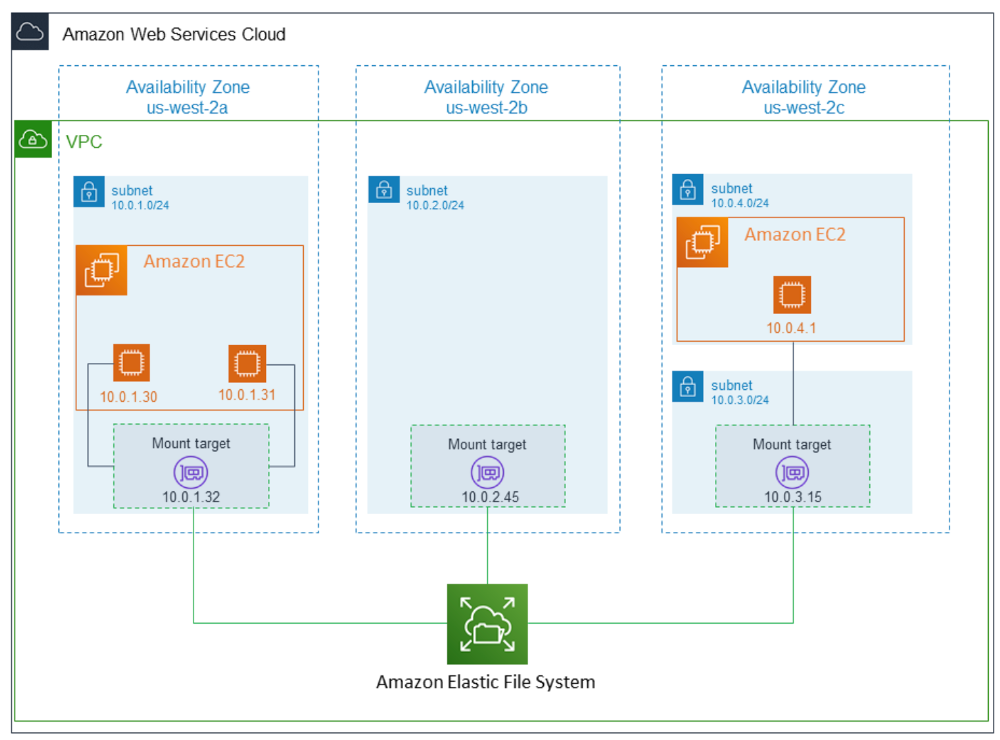Click the '10.0.4.0/24' subnet CIDR text
This screenshot has height=740, width=1000.
tap(740, 204)
